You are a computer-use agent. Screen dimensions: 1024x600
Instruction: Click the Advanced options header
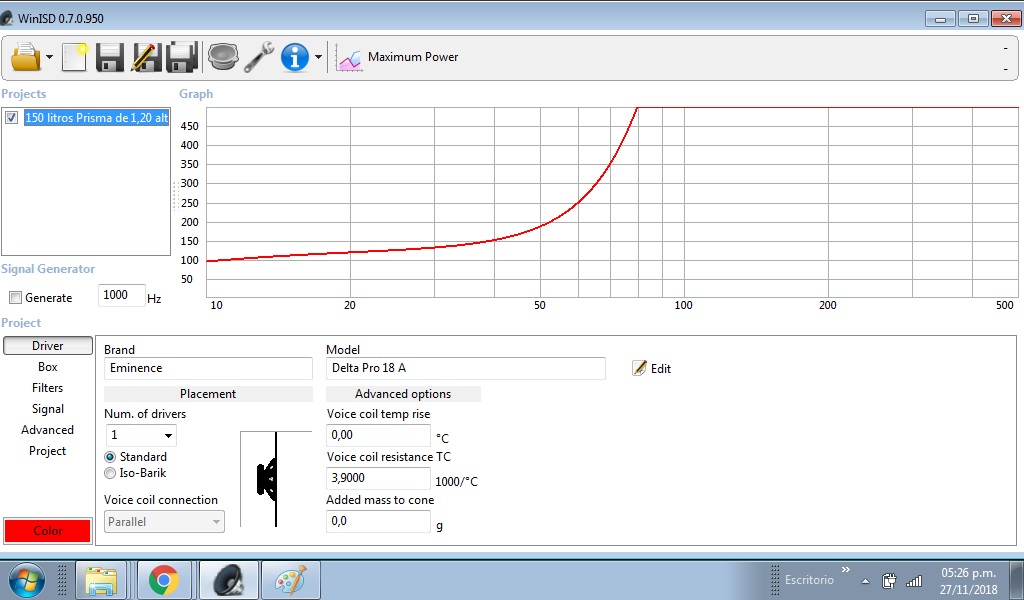tap(403, 394)
